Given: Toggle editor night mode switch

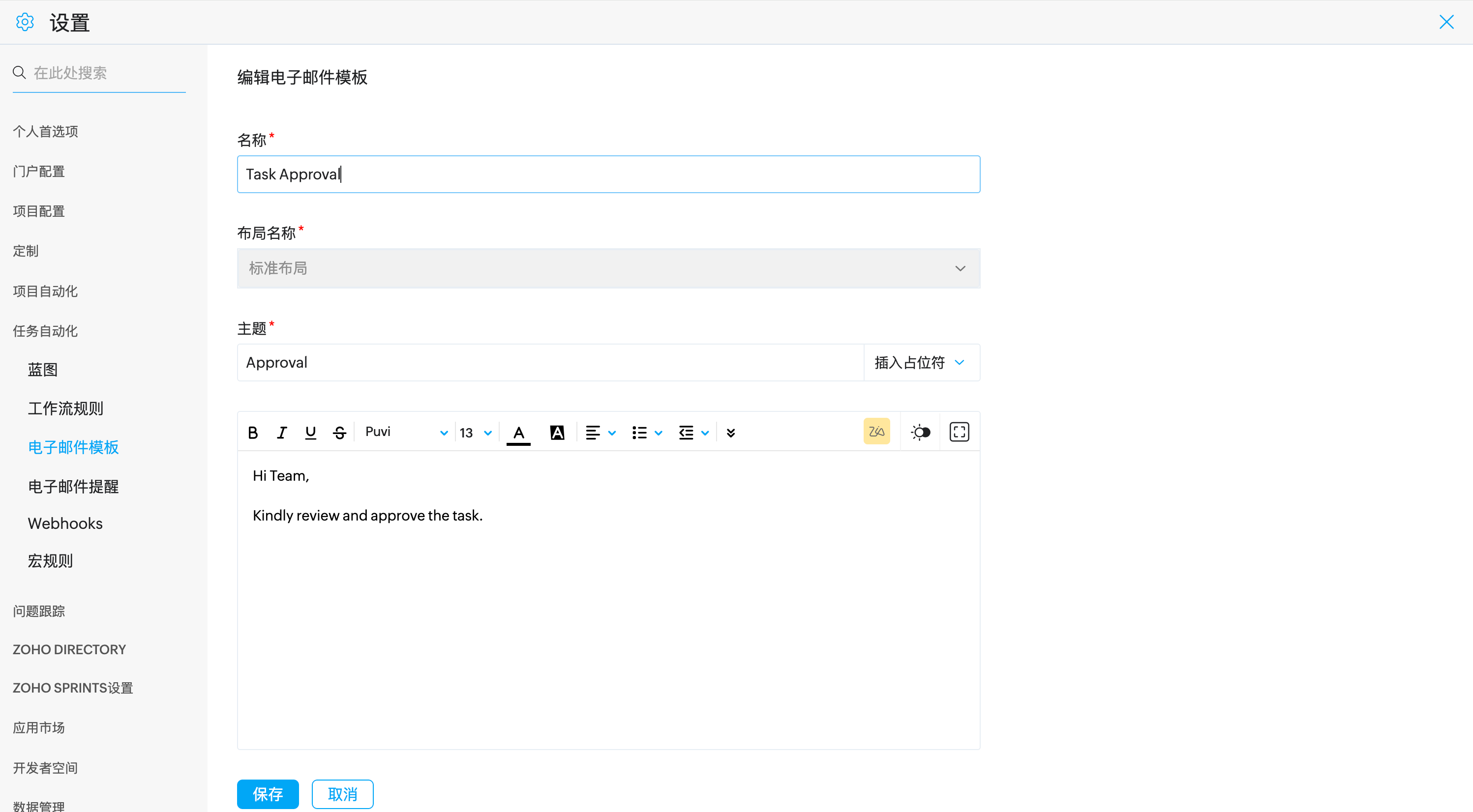Looking at the screenshot, I should point(920,432).
